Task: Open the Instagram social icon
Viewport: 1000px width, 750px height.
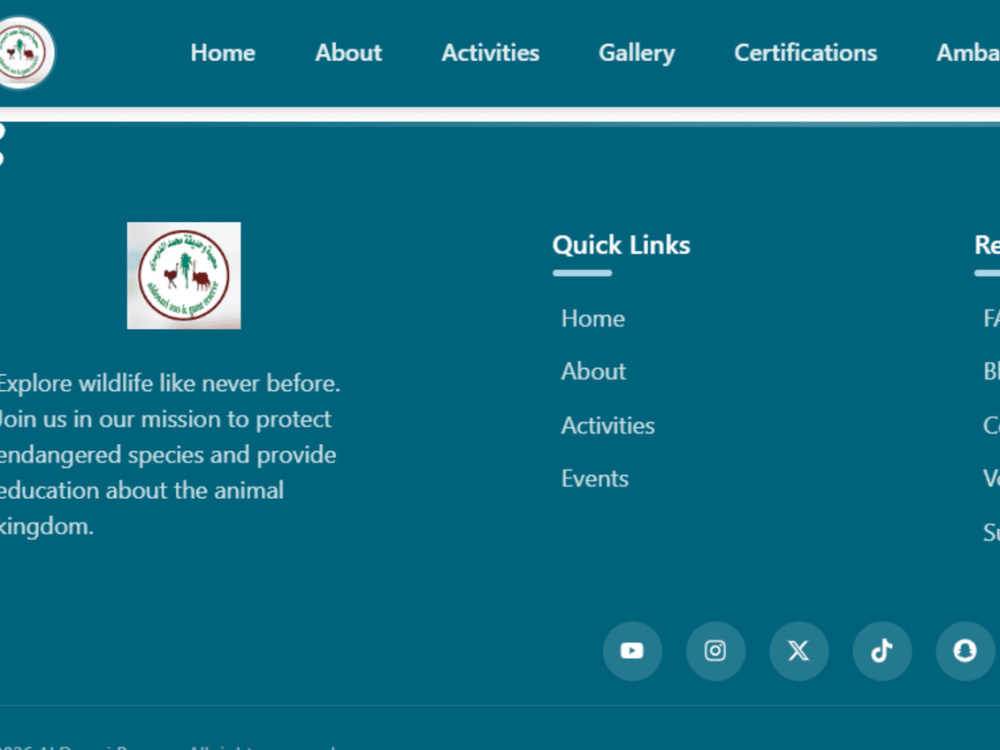Action: click(716, 651)
